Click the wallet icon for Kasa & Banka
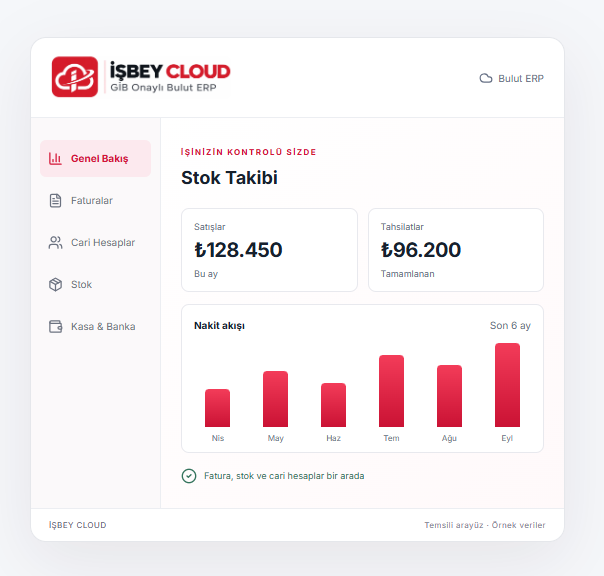 (55, 326)
